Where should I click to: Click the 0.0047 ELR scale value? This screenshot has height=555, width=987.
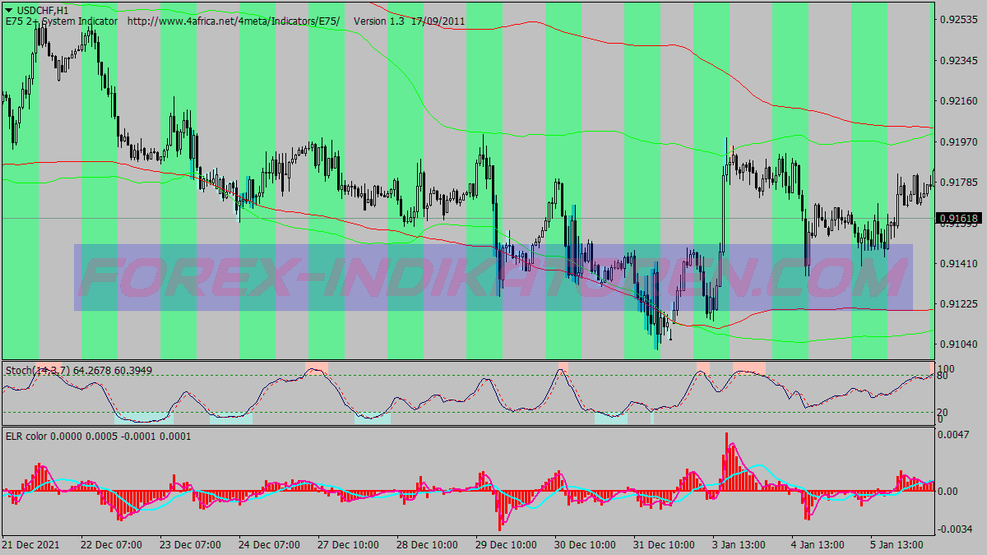click(956, 436)
